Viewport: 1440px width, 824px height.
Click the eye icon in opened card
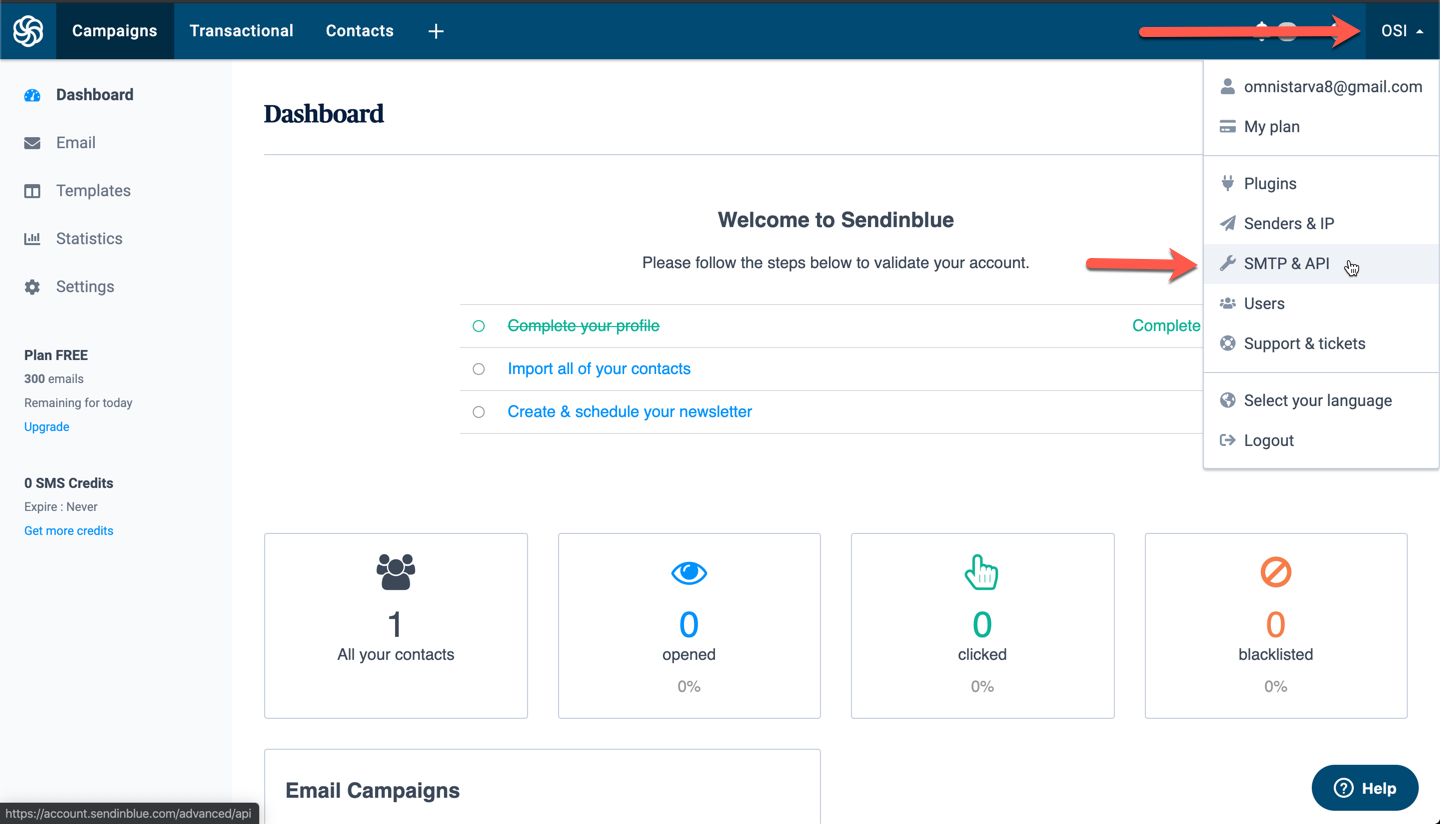689,572
